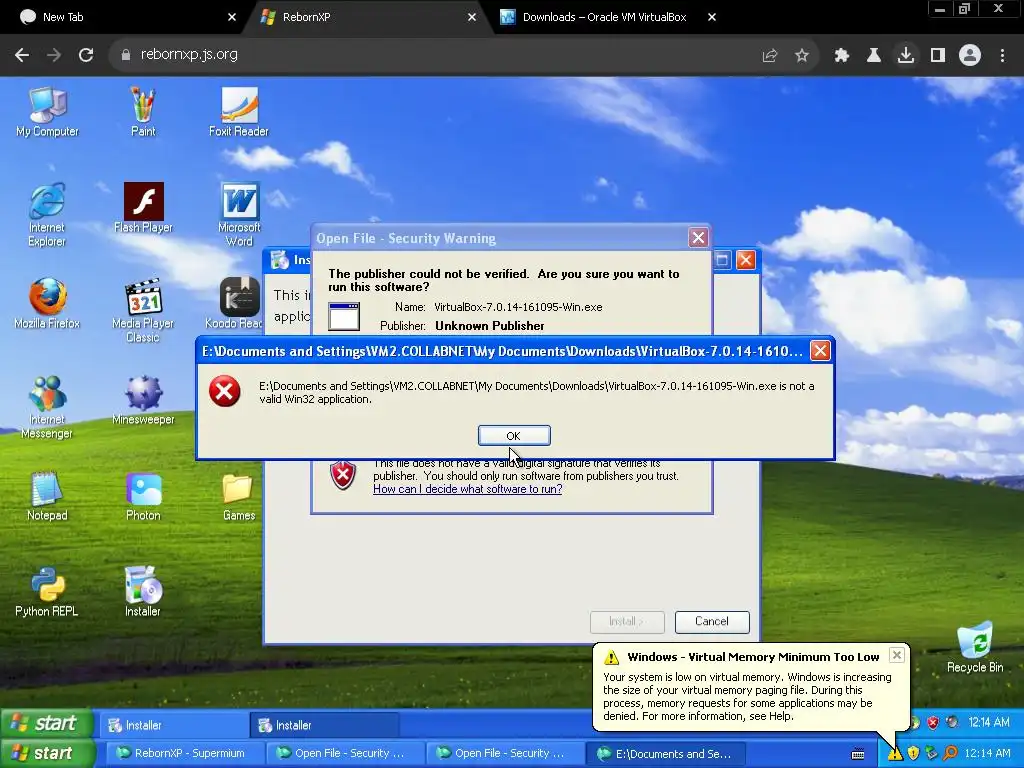1024x768 pixels.
Task: Open browser downloads icon
Action: pyautogui.click(x=906, y=56)
